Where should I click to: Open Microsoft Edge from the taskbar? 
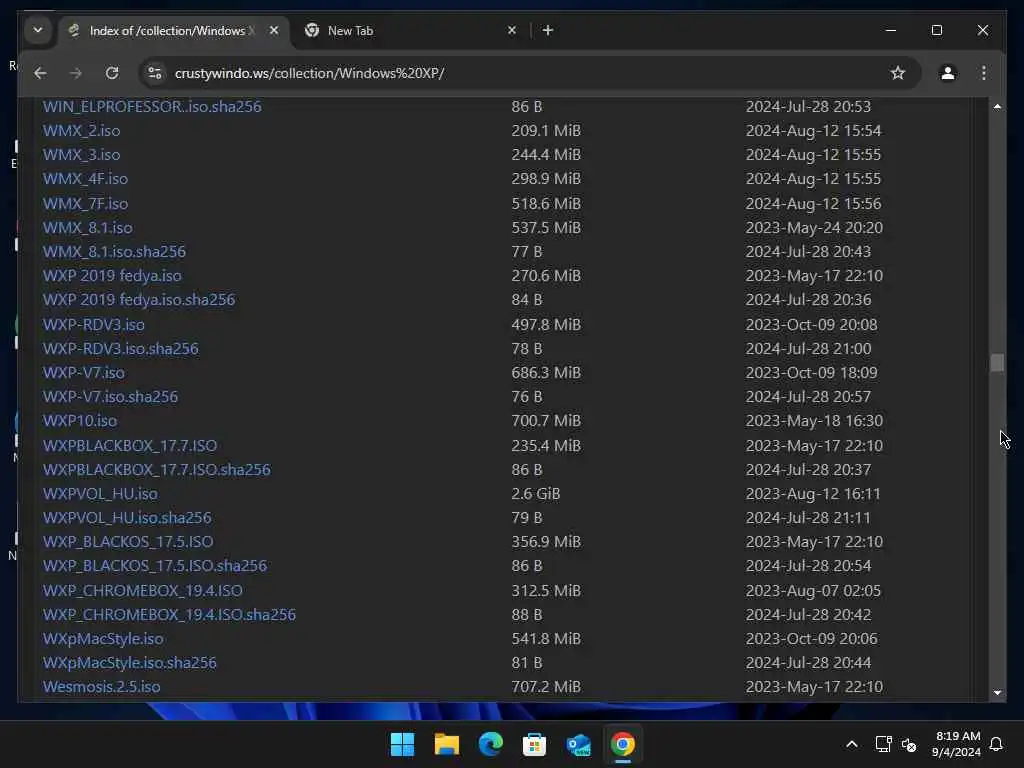click(490, 744)
